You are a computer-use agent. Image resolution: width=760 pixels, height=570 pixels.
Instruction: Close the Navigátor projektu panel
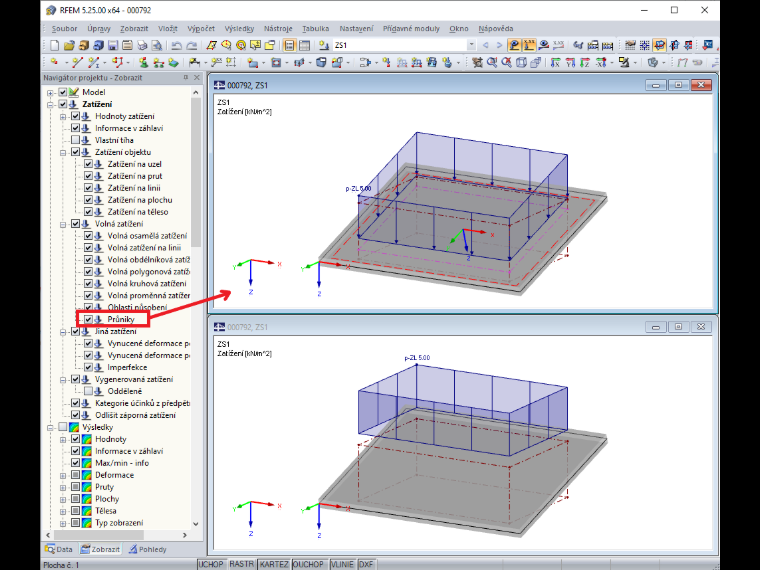[197, 78]
